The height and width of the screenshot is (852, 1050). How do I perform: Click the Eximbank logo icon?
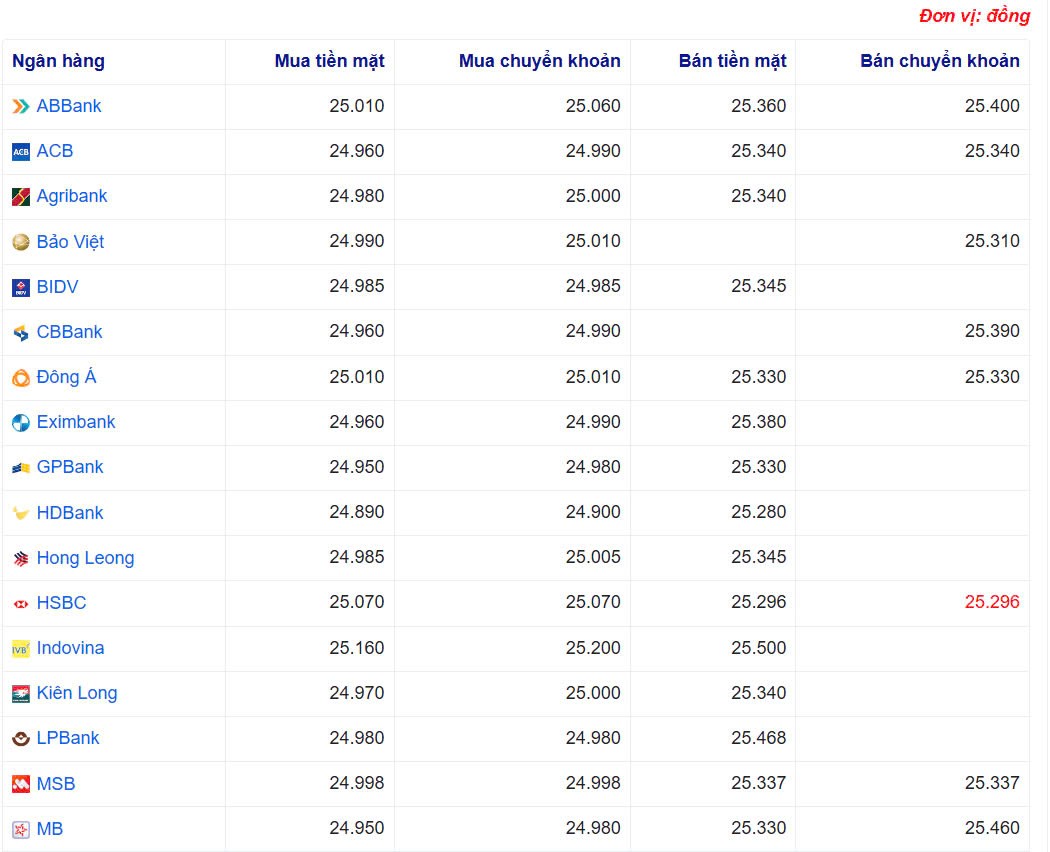click(21, 423)
